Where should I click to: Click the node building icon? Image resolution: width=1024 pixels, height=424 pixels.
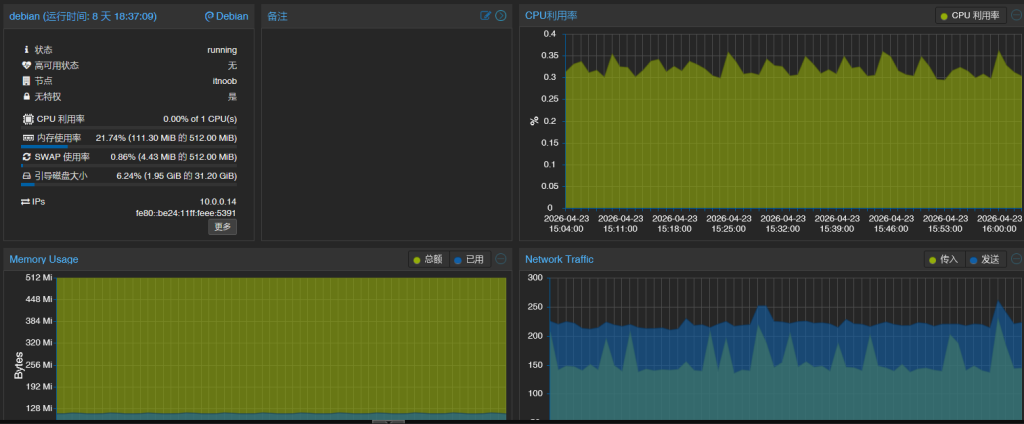pos(26,81)
